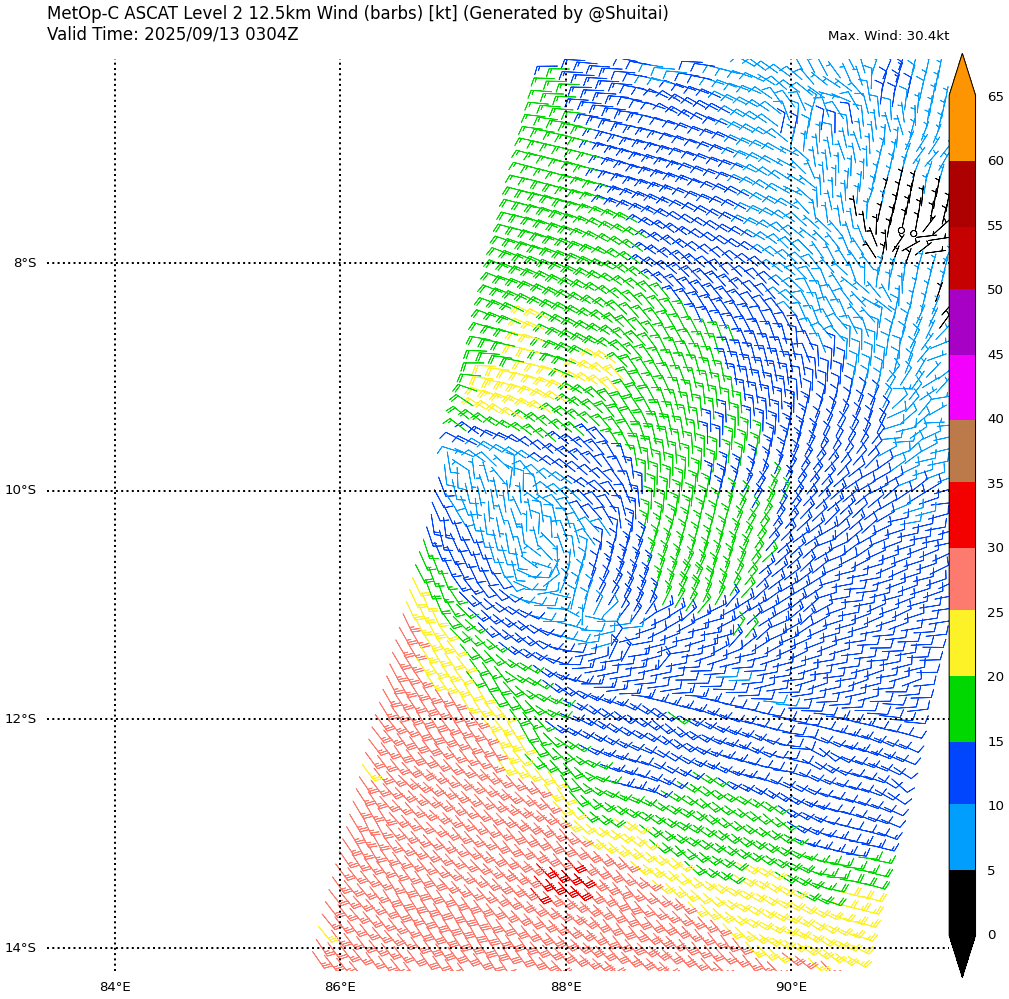This screenshot has width=1009, height=999.
Task: Click the 'Valid Time: 2025/09/13 0304Z' line
Action: tap(172, 34)
